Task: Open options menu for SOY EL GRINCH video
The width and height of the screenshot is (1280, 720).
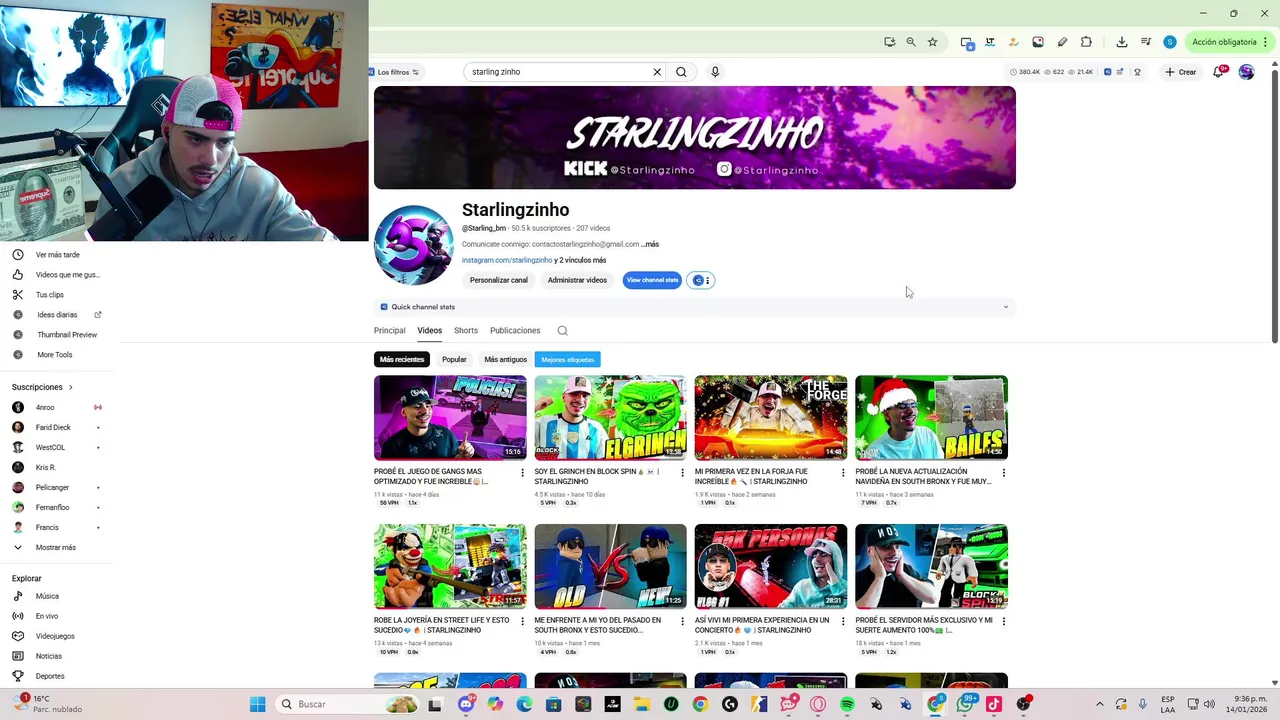Action: pos(682,472)
